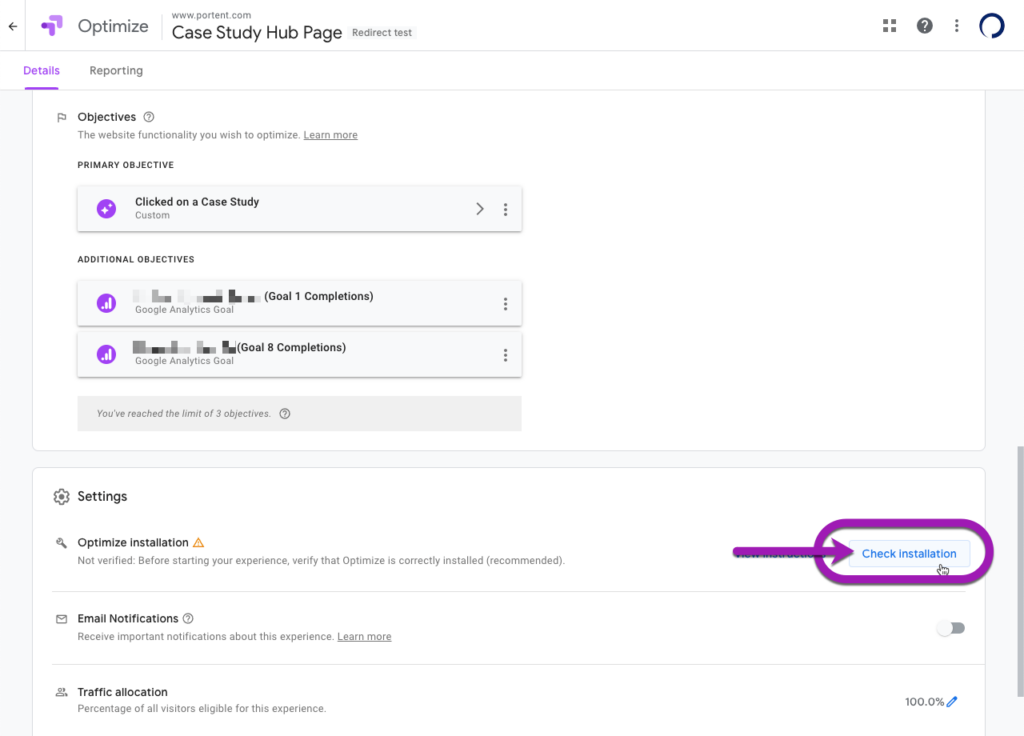Click the Traffic allocation people icon
1024x736 pixels.
61,692
